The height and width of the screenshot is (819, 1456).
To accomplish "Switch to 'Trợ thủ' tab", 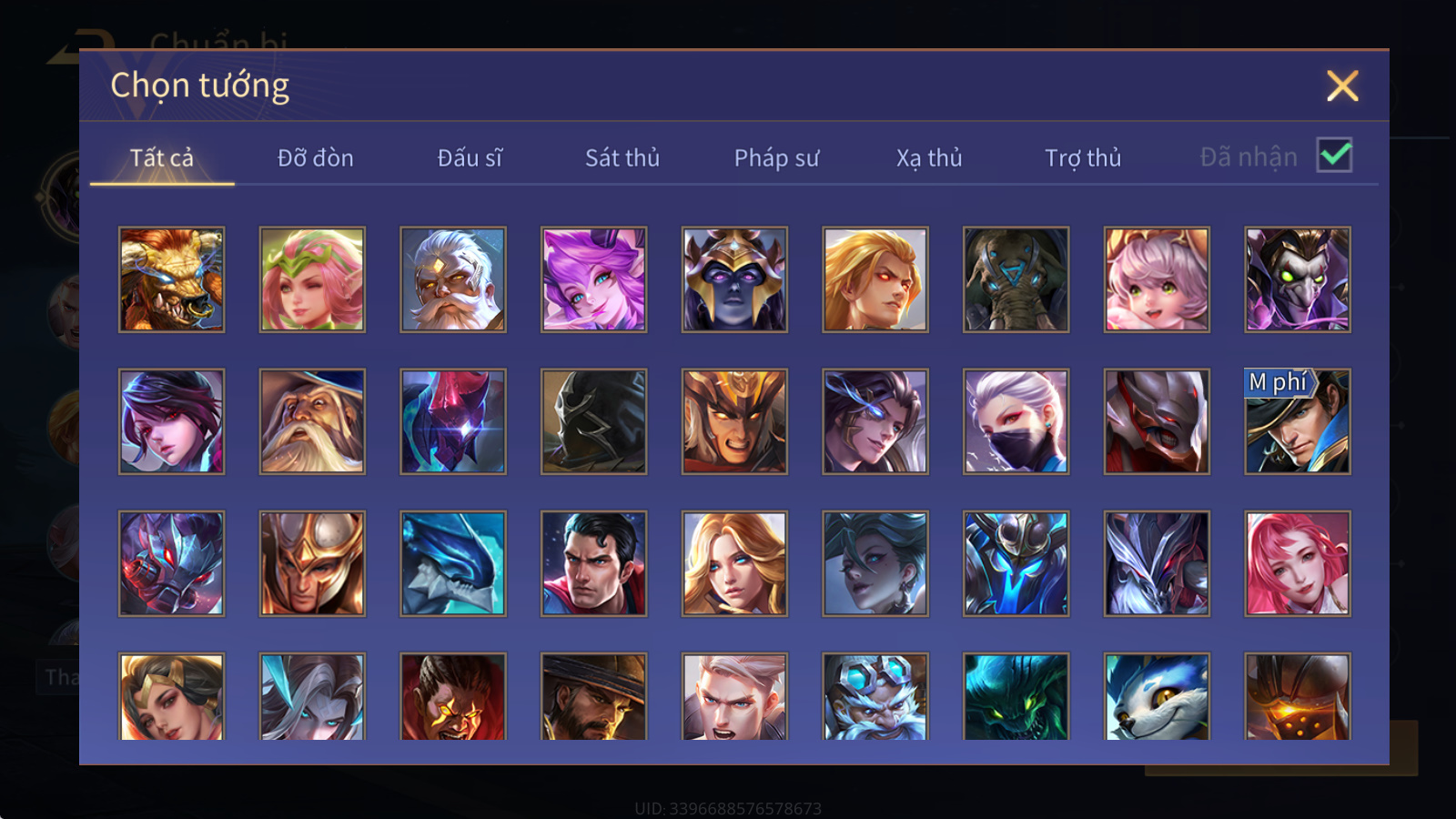I will pyautogui.click(x=1083, y=157).
